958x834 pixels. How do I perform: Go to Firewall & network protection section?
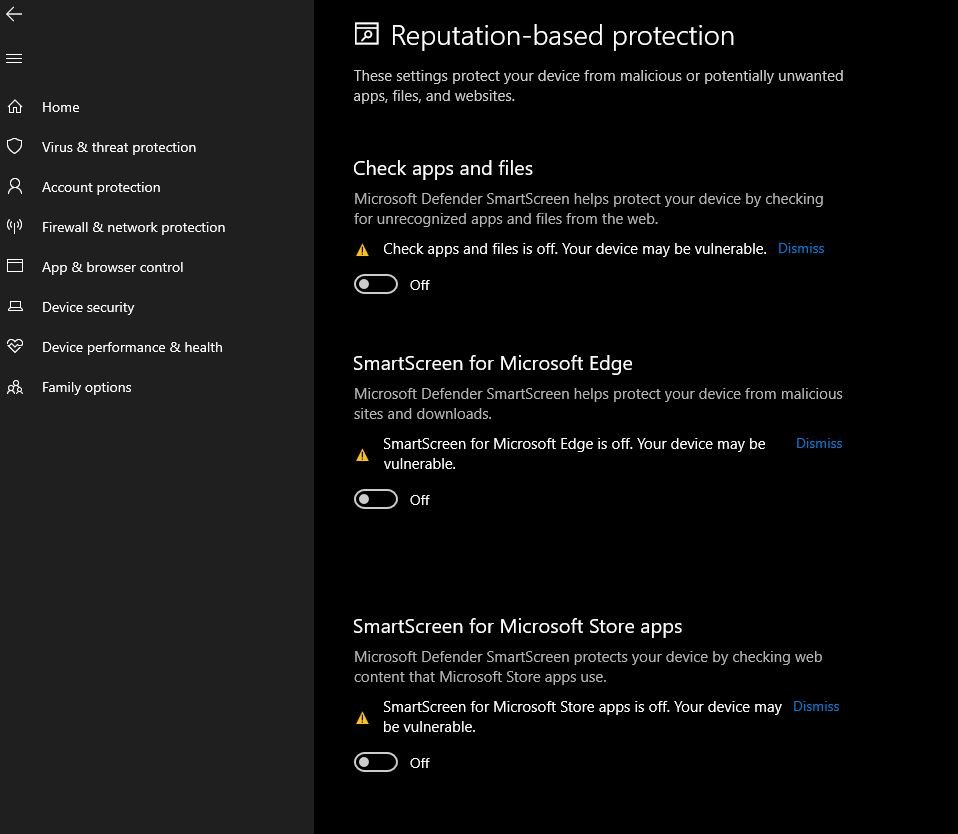133,227
